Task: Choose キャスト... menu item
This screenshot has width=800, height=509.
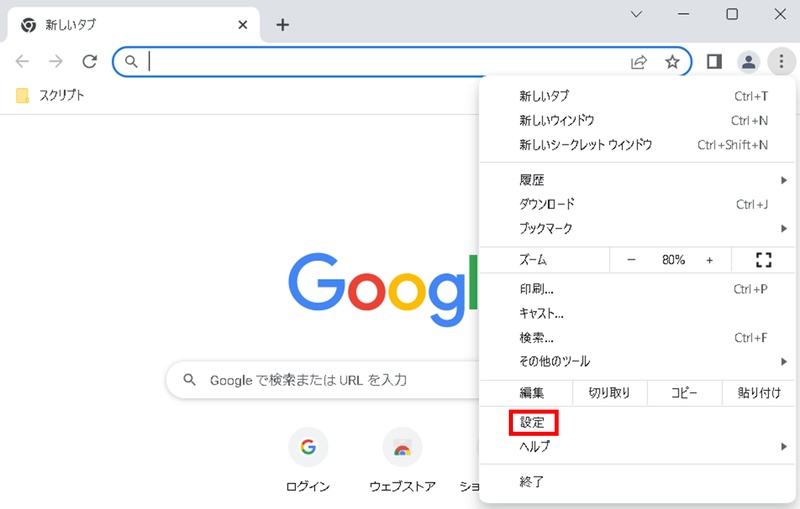Action: (x=637, y=313)
